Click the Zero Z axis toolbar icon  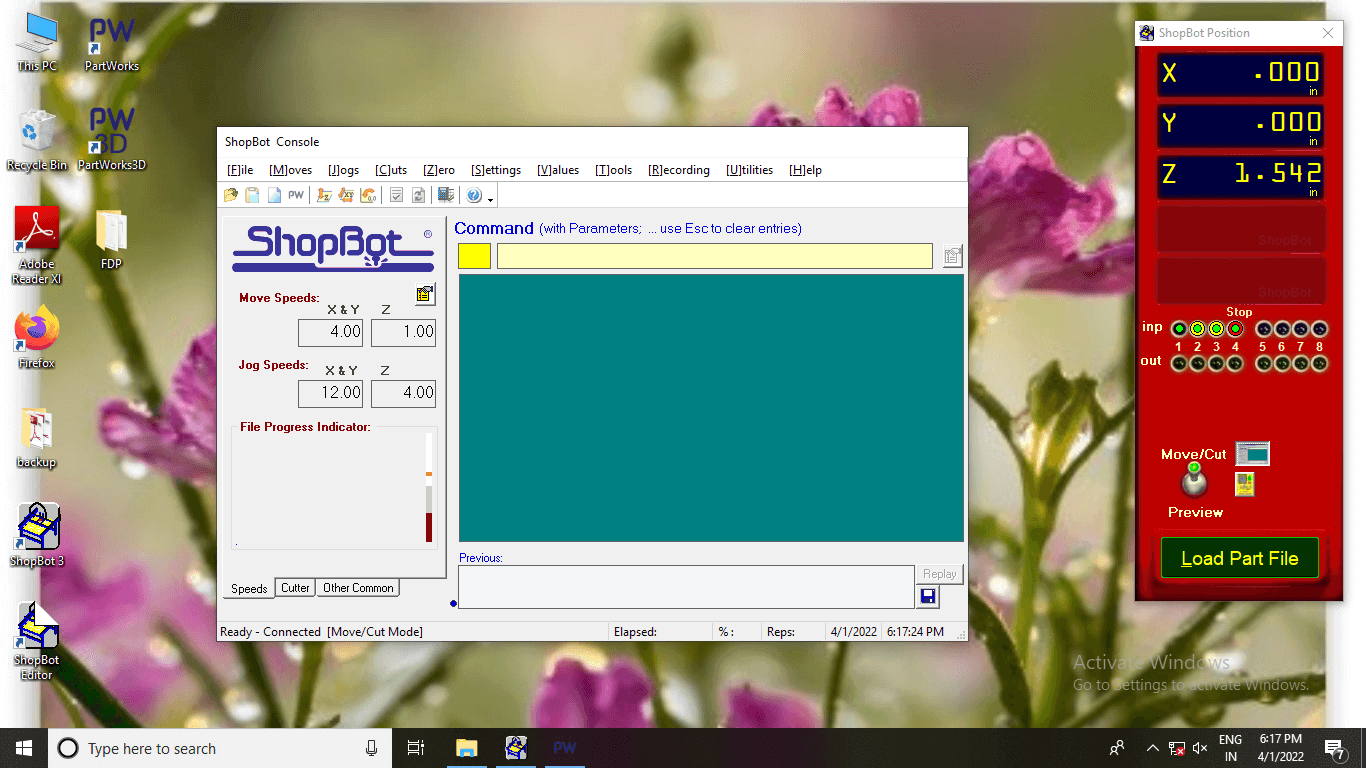[x=325, y=195]
